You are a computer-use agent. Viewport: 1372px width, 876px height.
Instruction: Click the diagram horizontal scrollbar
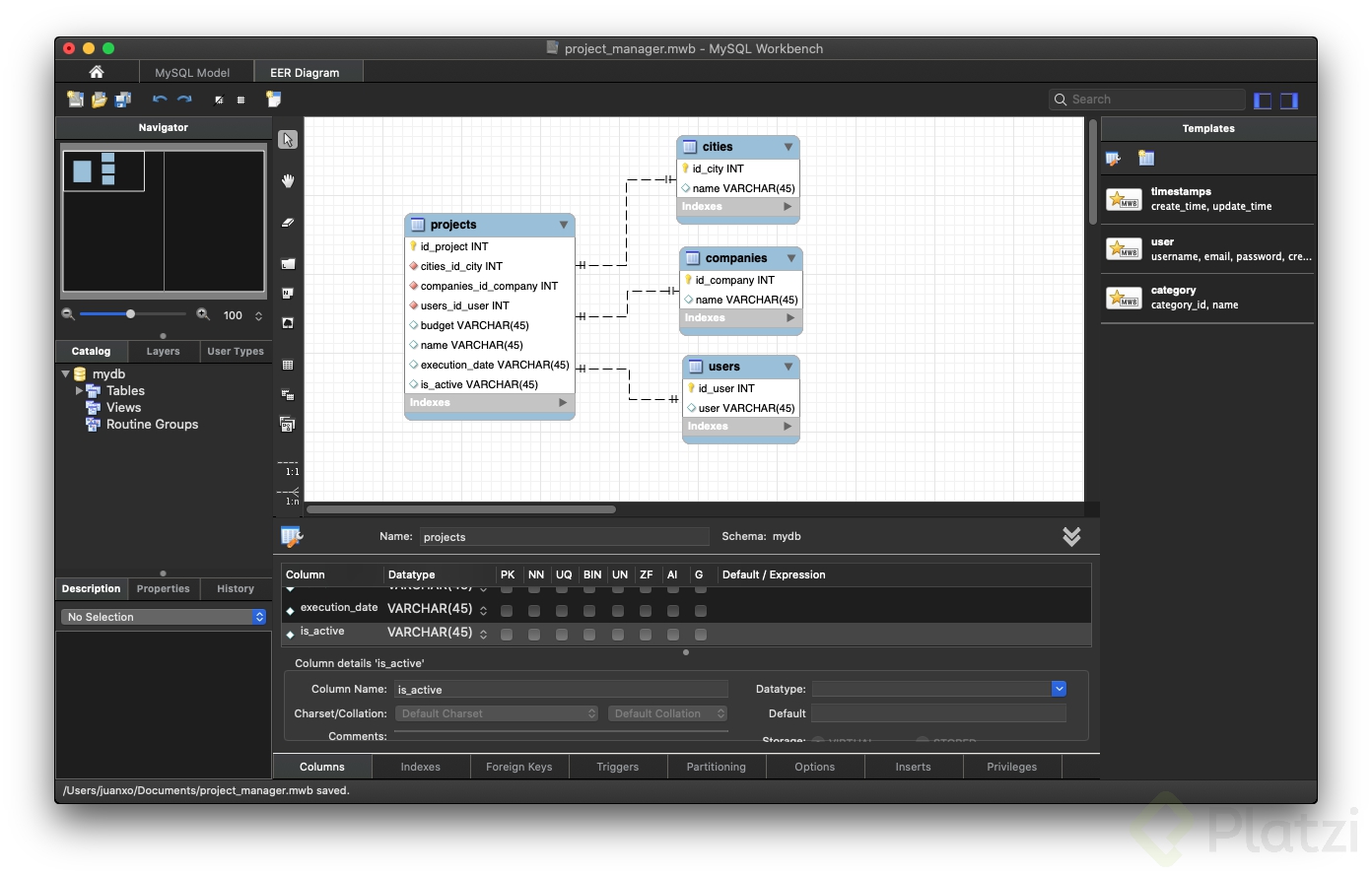(x=460, y=509)
